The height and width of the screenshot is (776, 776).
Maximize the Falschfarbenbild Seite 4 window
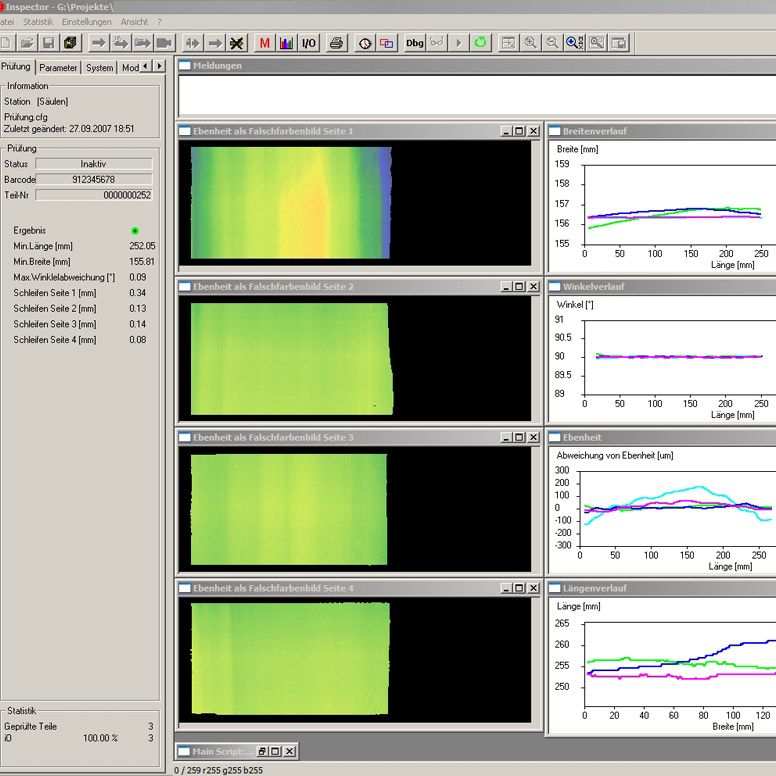click(x=519, y=588)
